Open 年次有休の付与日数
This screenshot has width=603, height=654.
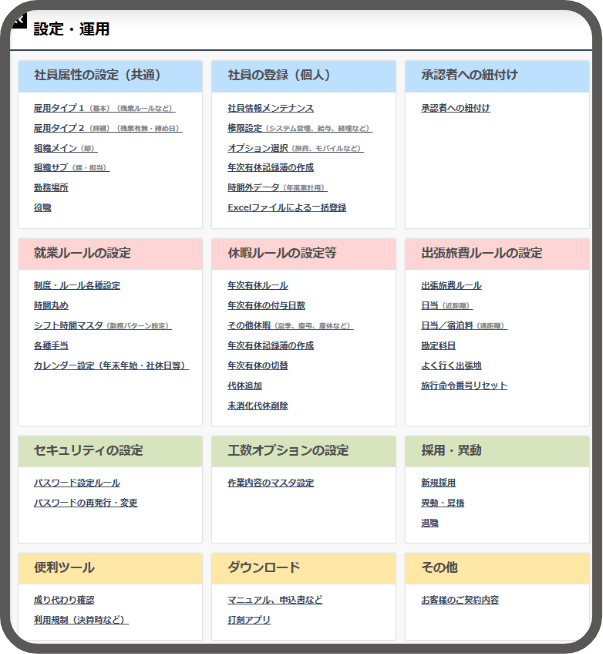[266, 305]
